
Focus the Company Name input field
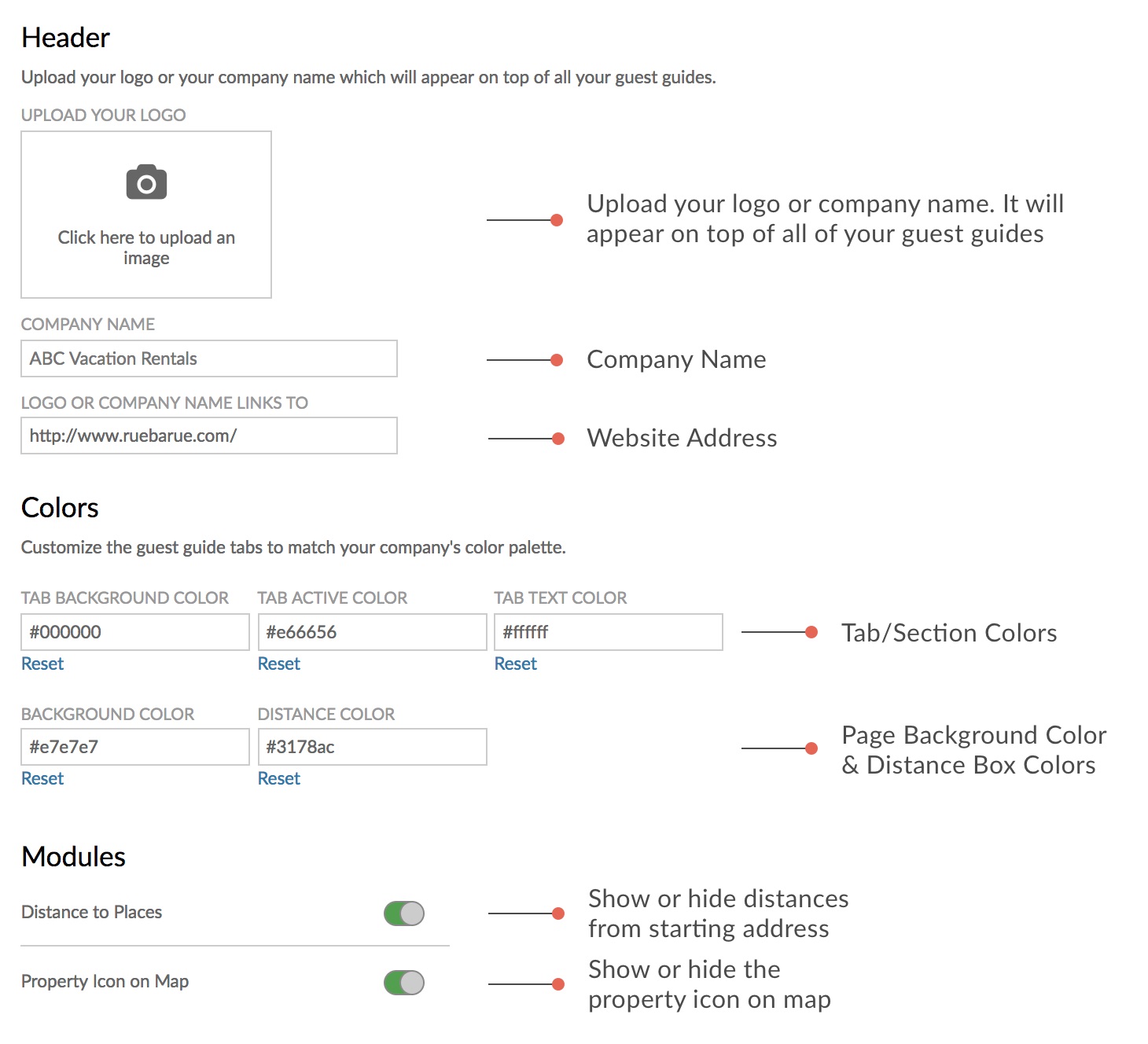209,358
